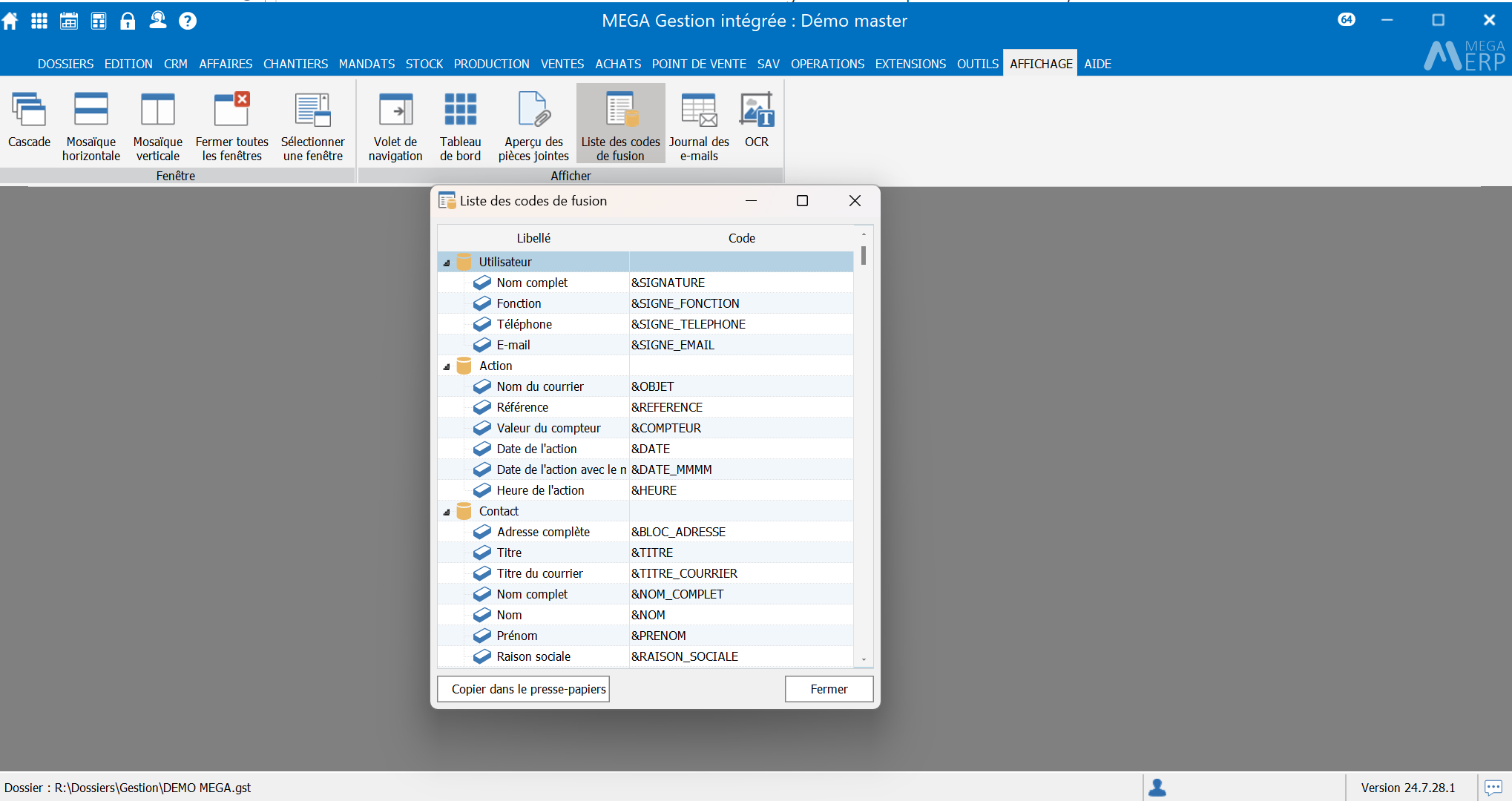Click the list vertical scrollbar thumb

(x=864, y=256)
